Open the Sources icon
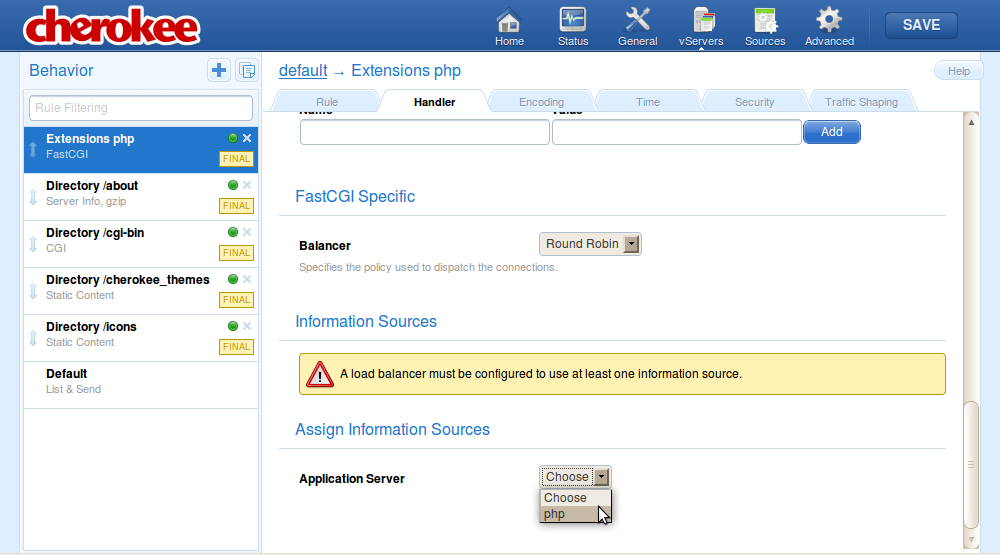1000x555 pixels. coord(765,27)
